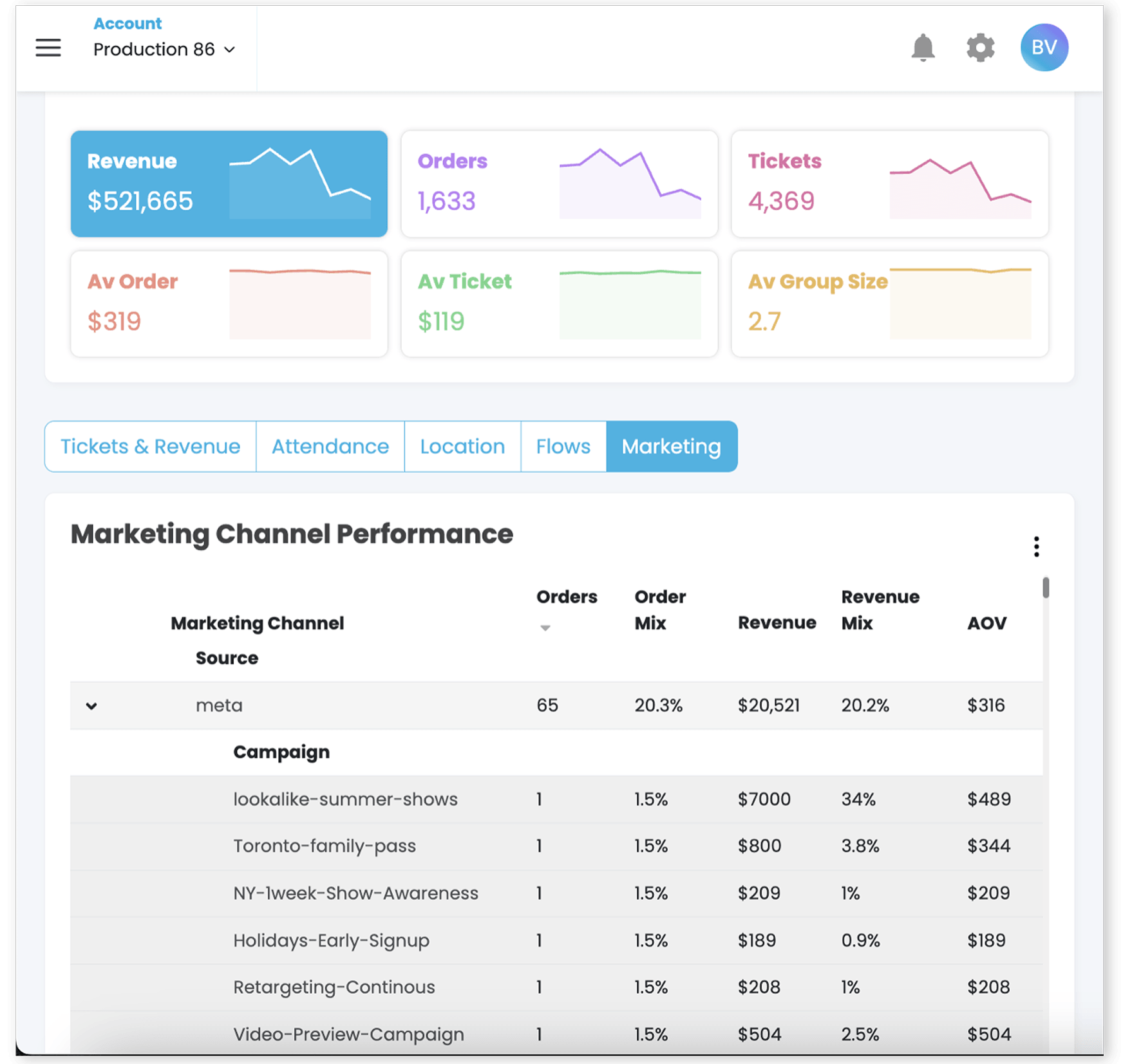Select the Orders metric card
This screenshot has width=1123, height=1064.
pos(558,183)
